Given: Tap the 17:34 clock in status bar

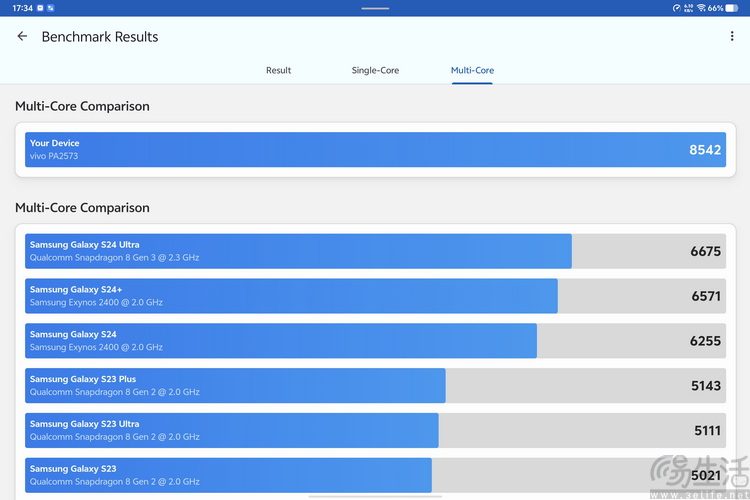Looking at the screenshot, I should coord(22,8).
